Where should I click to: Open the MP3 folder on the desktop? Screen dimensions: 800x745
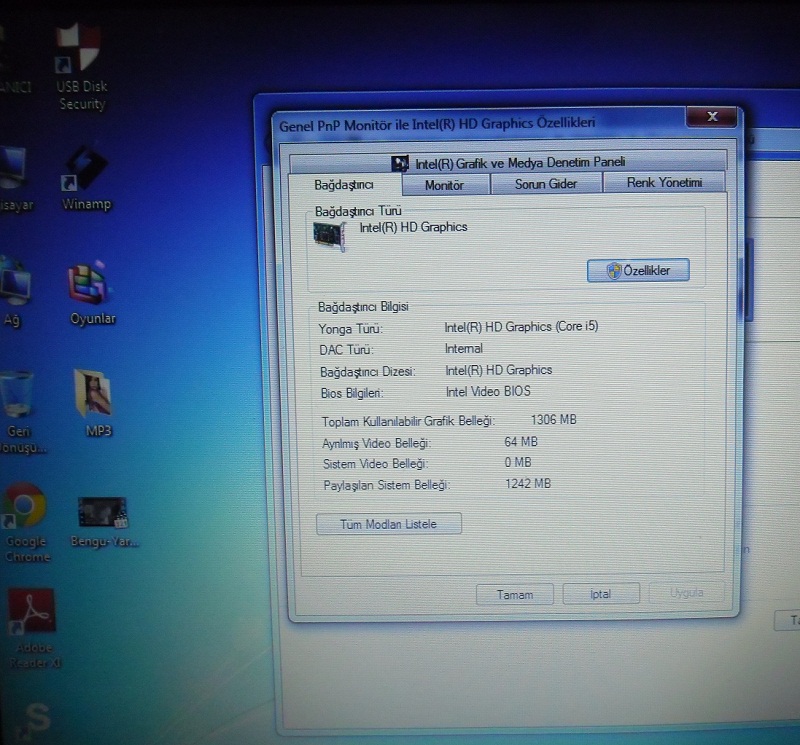[94, 403]
